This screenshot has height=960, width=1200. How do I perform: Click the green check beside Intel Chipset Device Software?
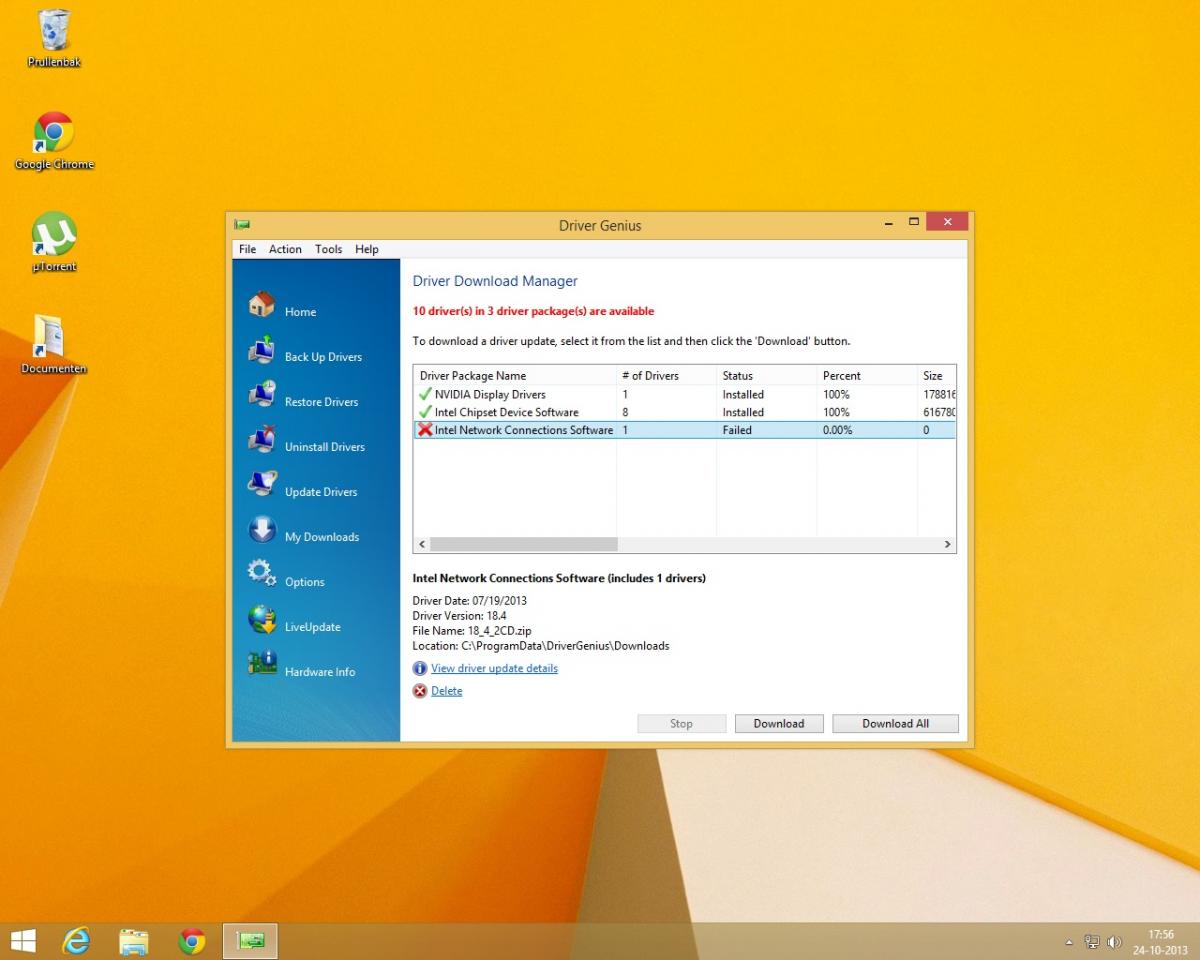tap(425, 412)
